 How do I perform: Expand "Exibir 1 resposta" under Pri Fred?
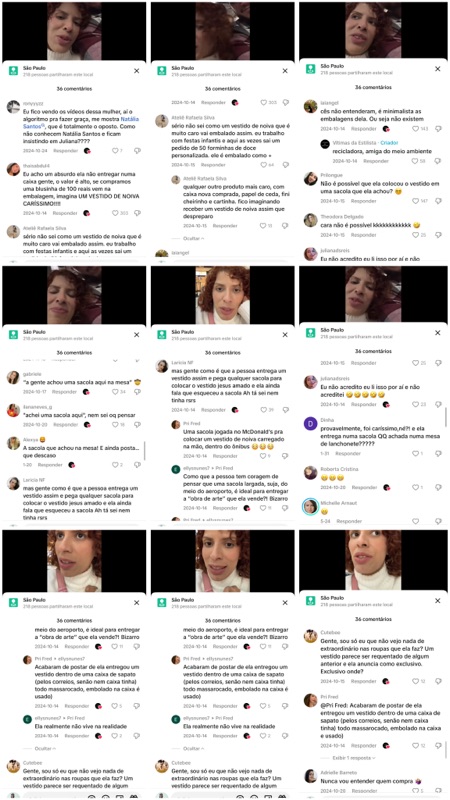pos(353,758)
